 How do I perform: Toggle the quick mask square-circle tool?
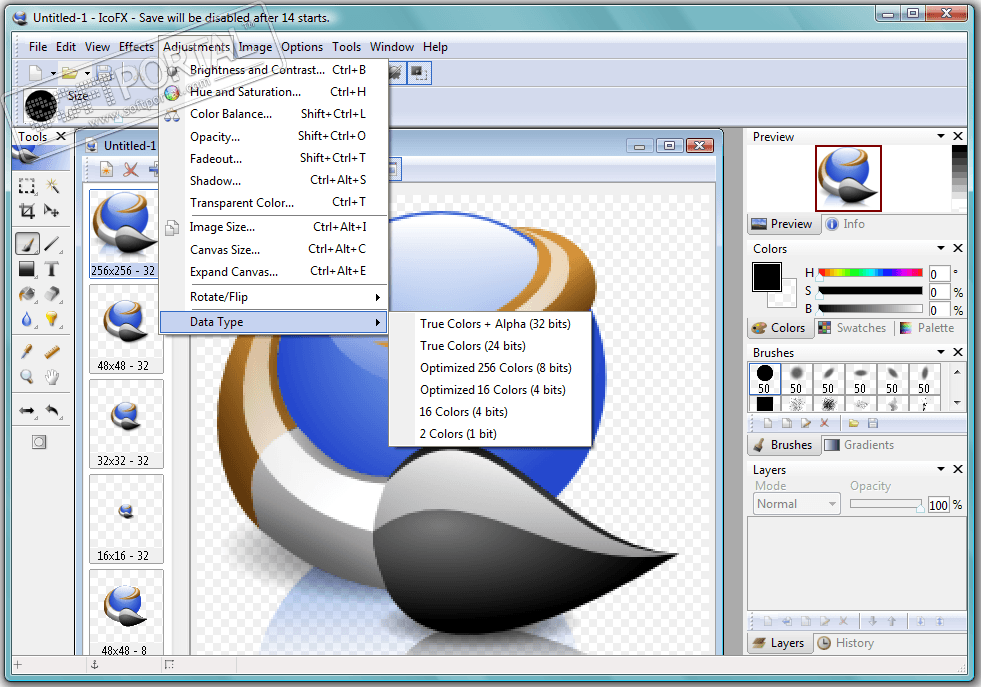coord(39,442)
